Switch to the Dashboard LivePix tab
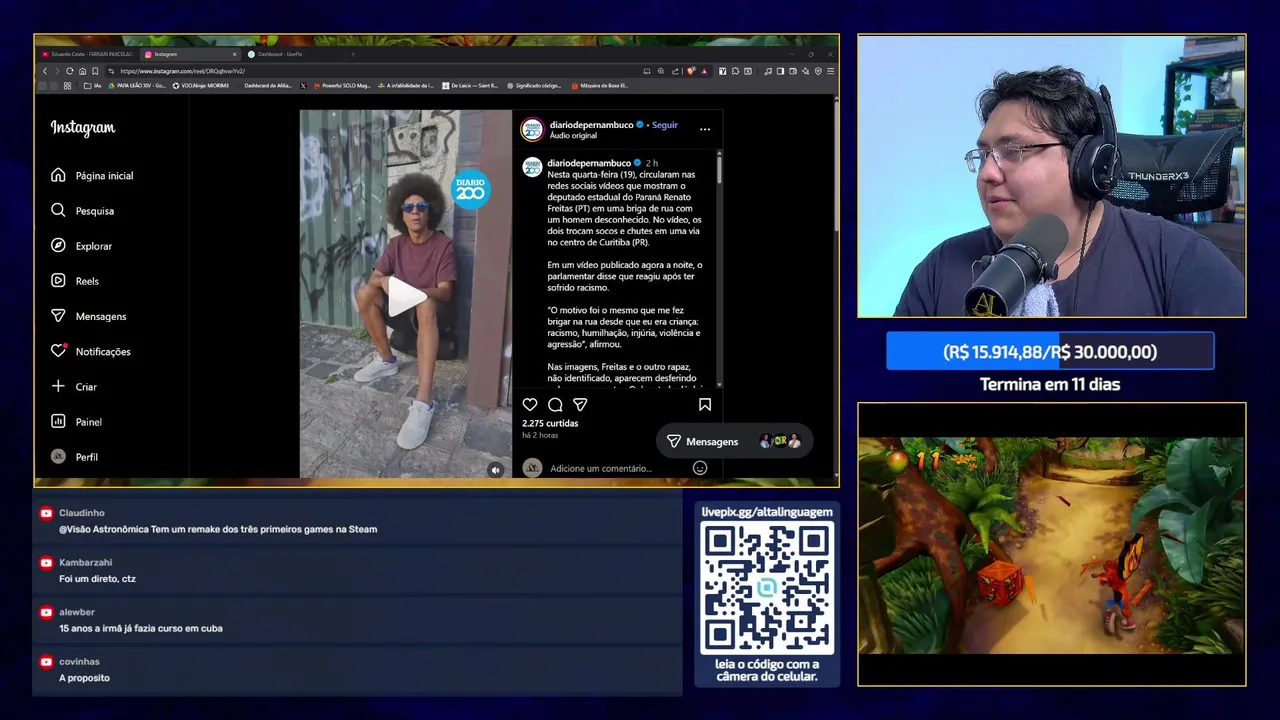Screen dimensions: 1280x720 [280, 54]
